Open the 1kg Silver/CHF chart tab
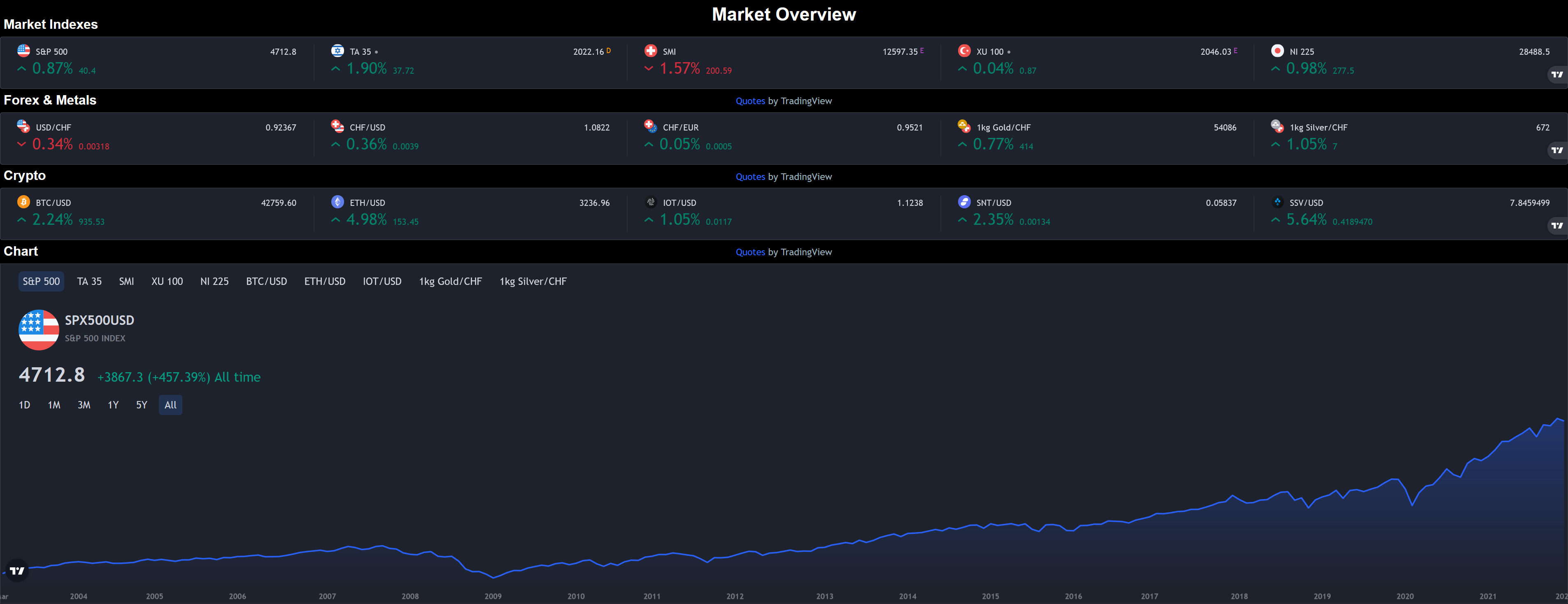Viewport: 1568px width, 604px height. [533, 281]
